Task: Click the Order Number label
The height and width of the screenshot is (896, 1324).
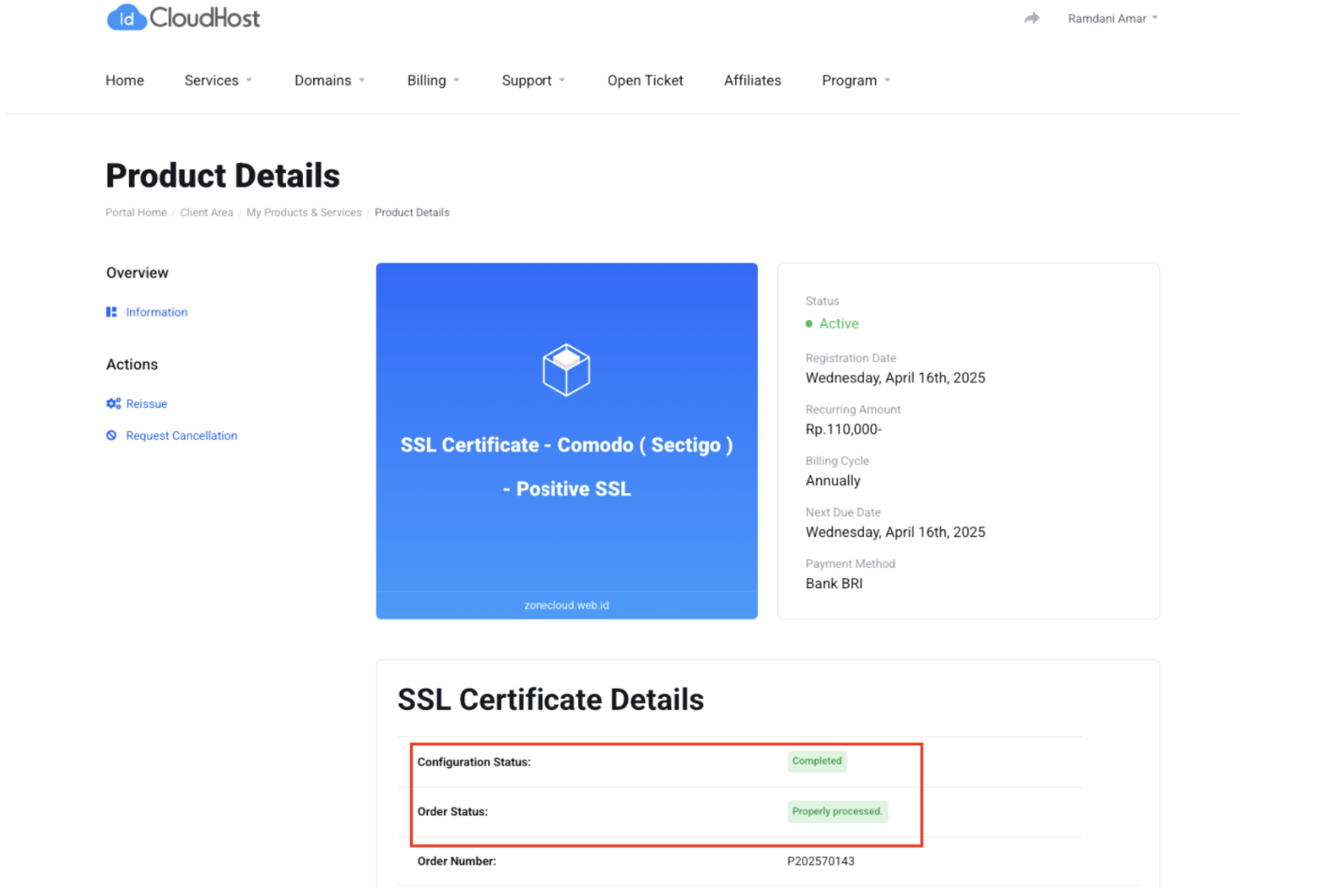Action: (457, 861)
